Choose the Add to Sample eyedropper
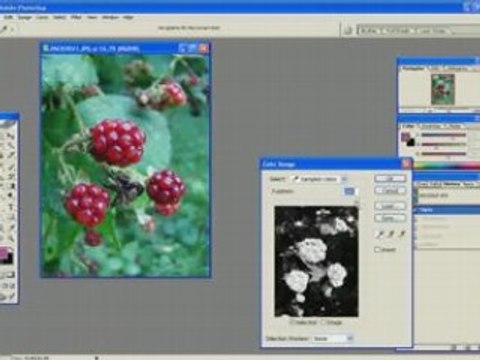The image size is (480, 360). [391, 234]
